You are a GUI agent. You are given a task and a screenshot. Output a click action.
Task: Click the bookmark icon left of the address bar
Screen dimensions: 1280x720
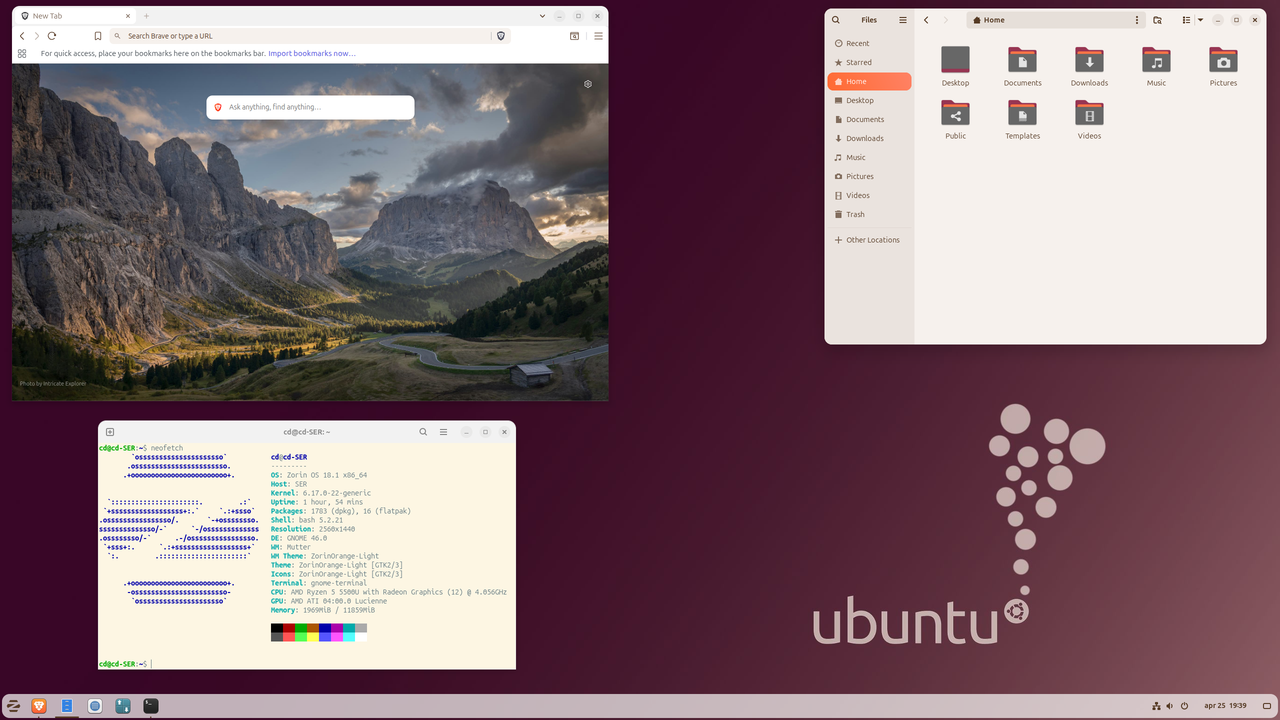pos(98,35)
